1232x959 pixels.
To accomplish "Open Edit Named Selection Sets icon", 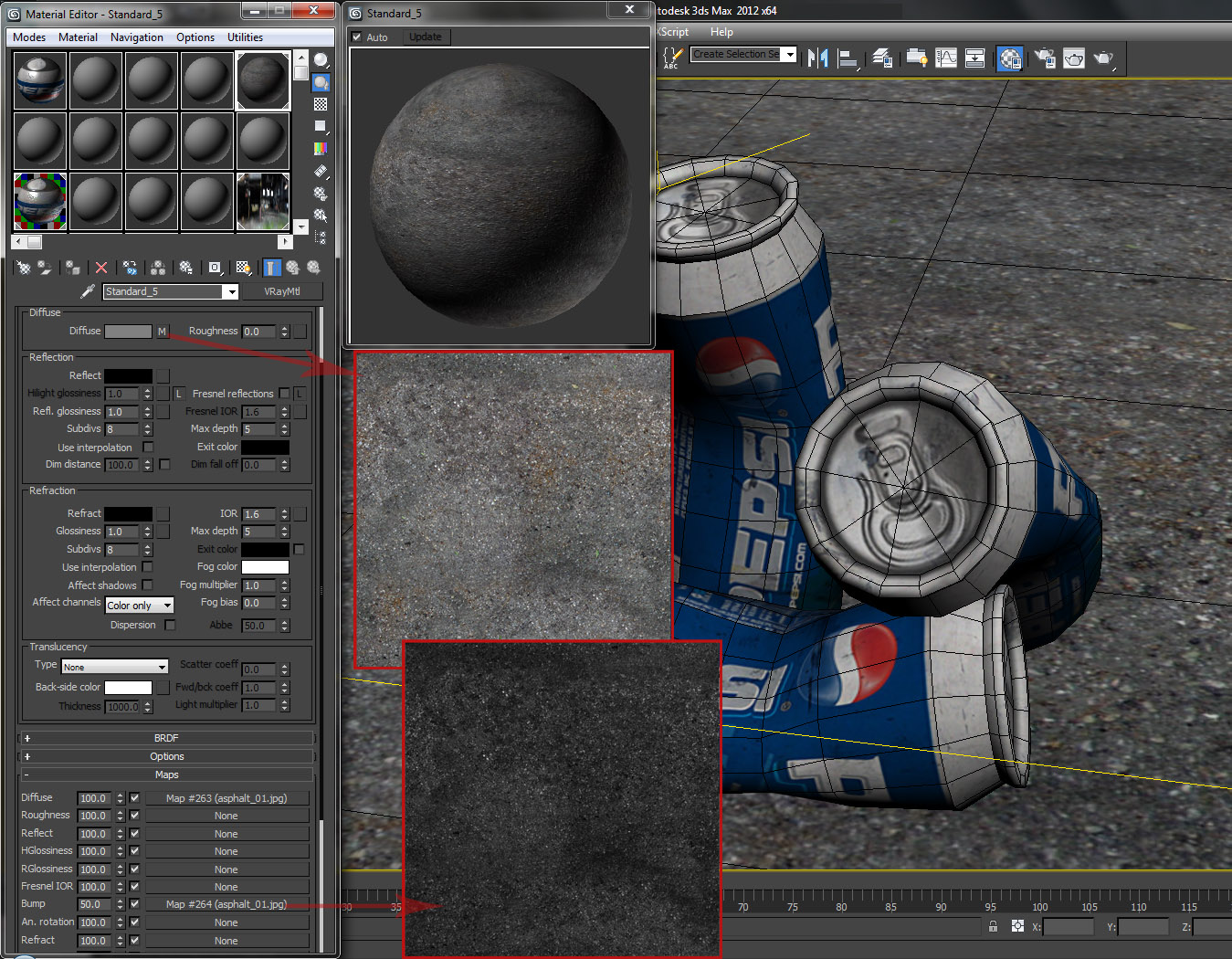I will 671,58.
